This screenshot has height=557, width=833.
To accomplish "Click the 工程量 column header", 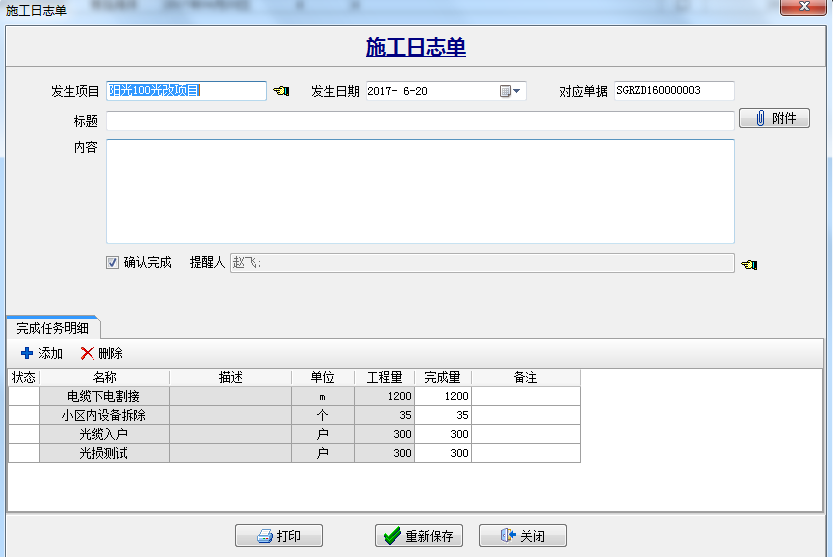I will click(384, 378).
